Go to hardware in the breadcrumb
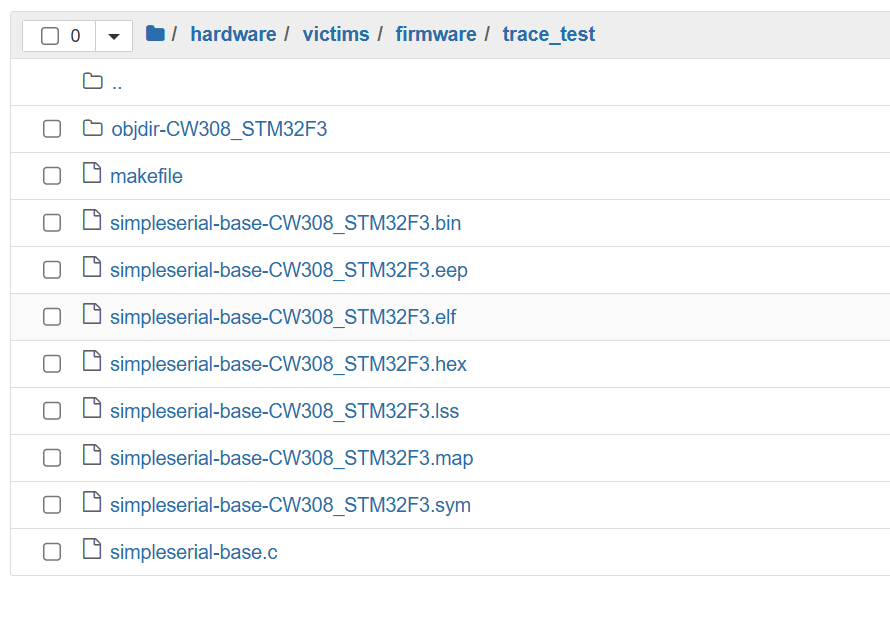Screen dimensions: 890x636 click(233, 34)
